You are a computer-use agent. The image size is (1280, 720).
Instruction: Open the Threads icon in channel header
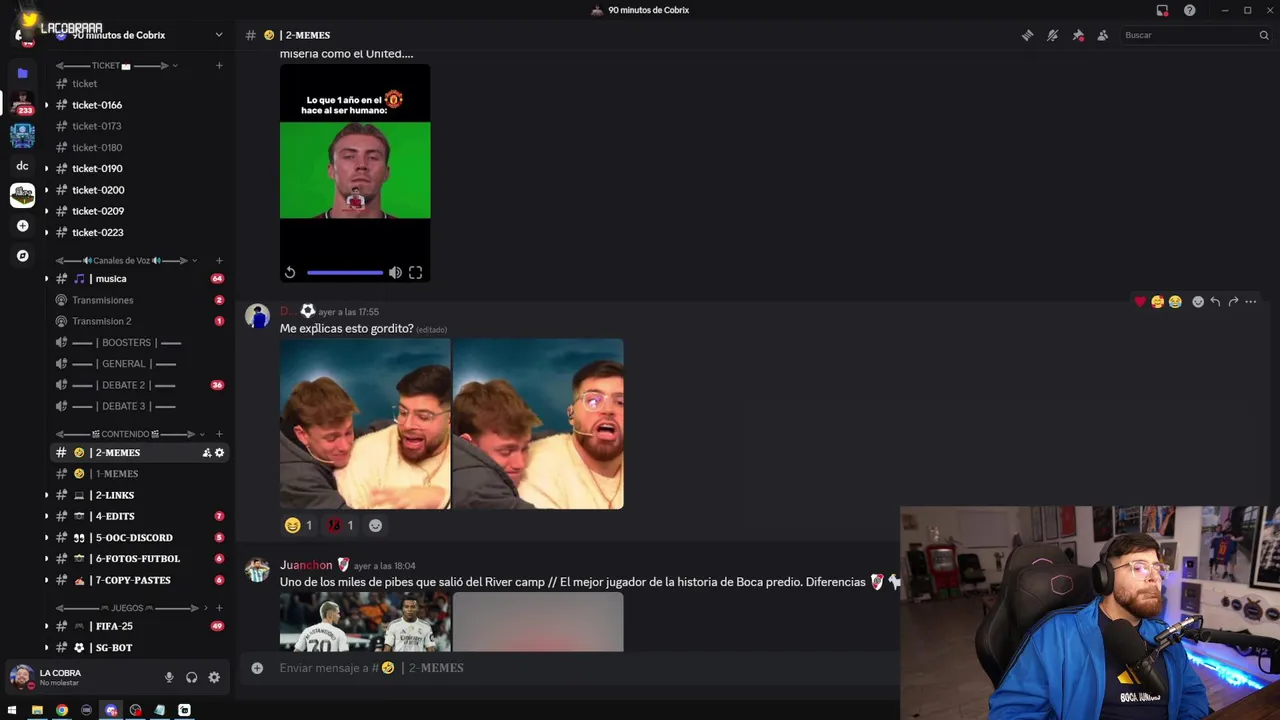(x=1027, y=35)
